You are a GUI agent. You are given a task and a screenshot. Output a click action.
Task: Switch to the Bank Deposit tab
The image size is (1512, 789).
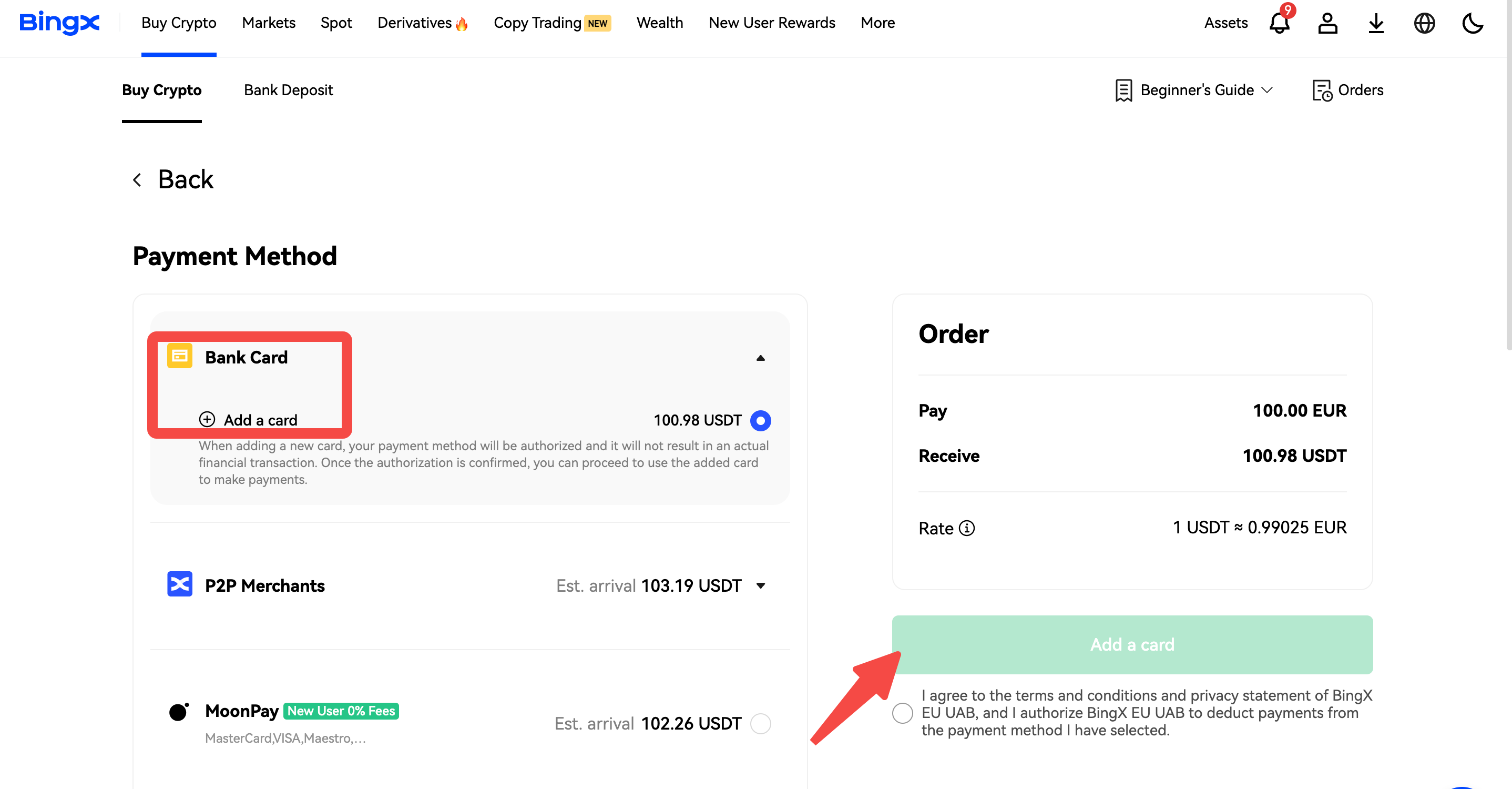(x=288, y=90)
